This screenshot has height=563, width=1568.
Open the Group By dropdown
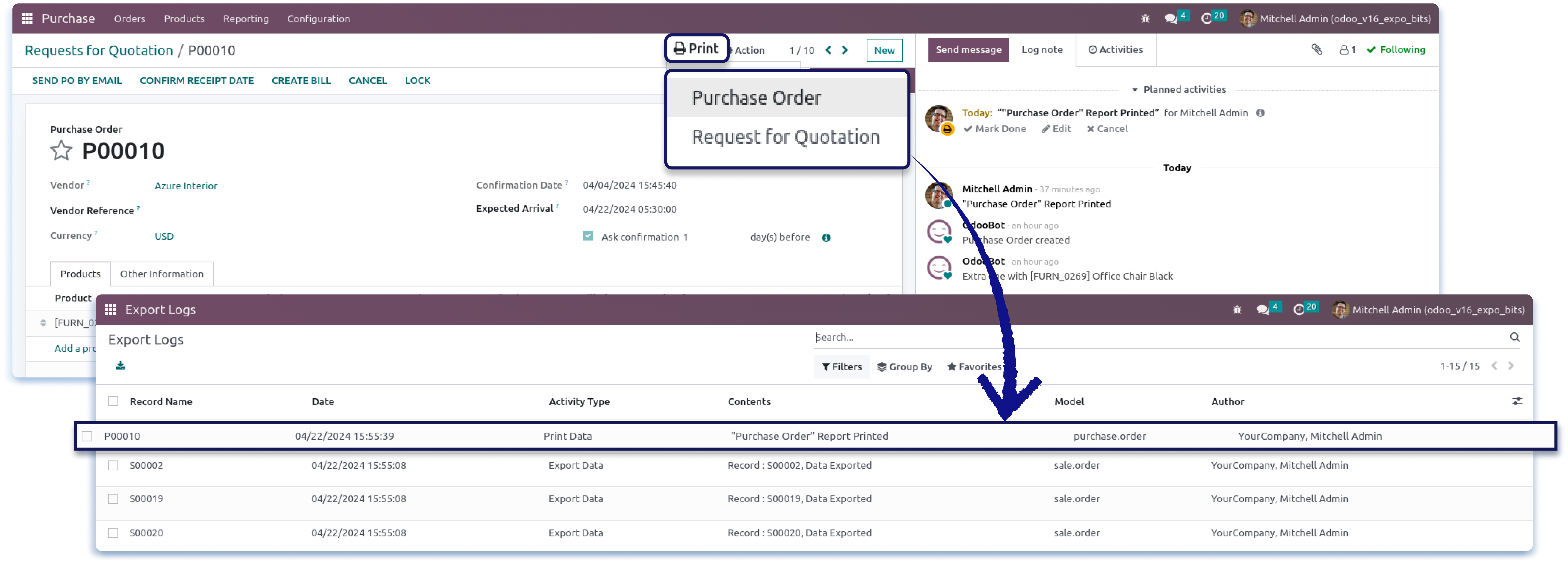[x=905, y=367]
